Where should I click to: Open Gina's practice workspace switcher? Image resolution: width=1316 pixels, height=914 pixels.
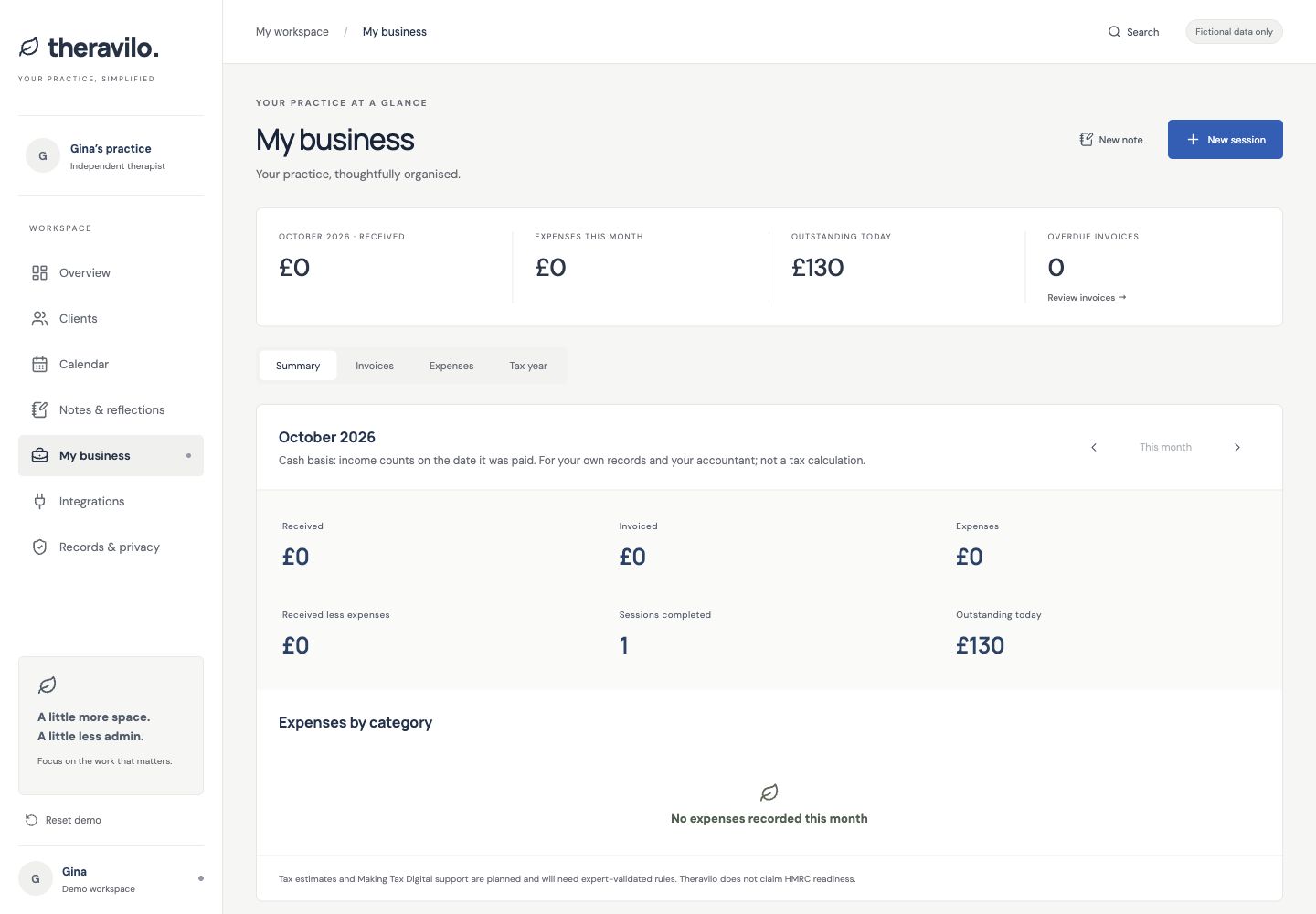point(111,156)
